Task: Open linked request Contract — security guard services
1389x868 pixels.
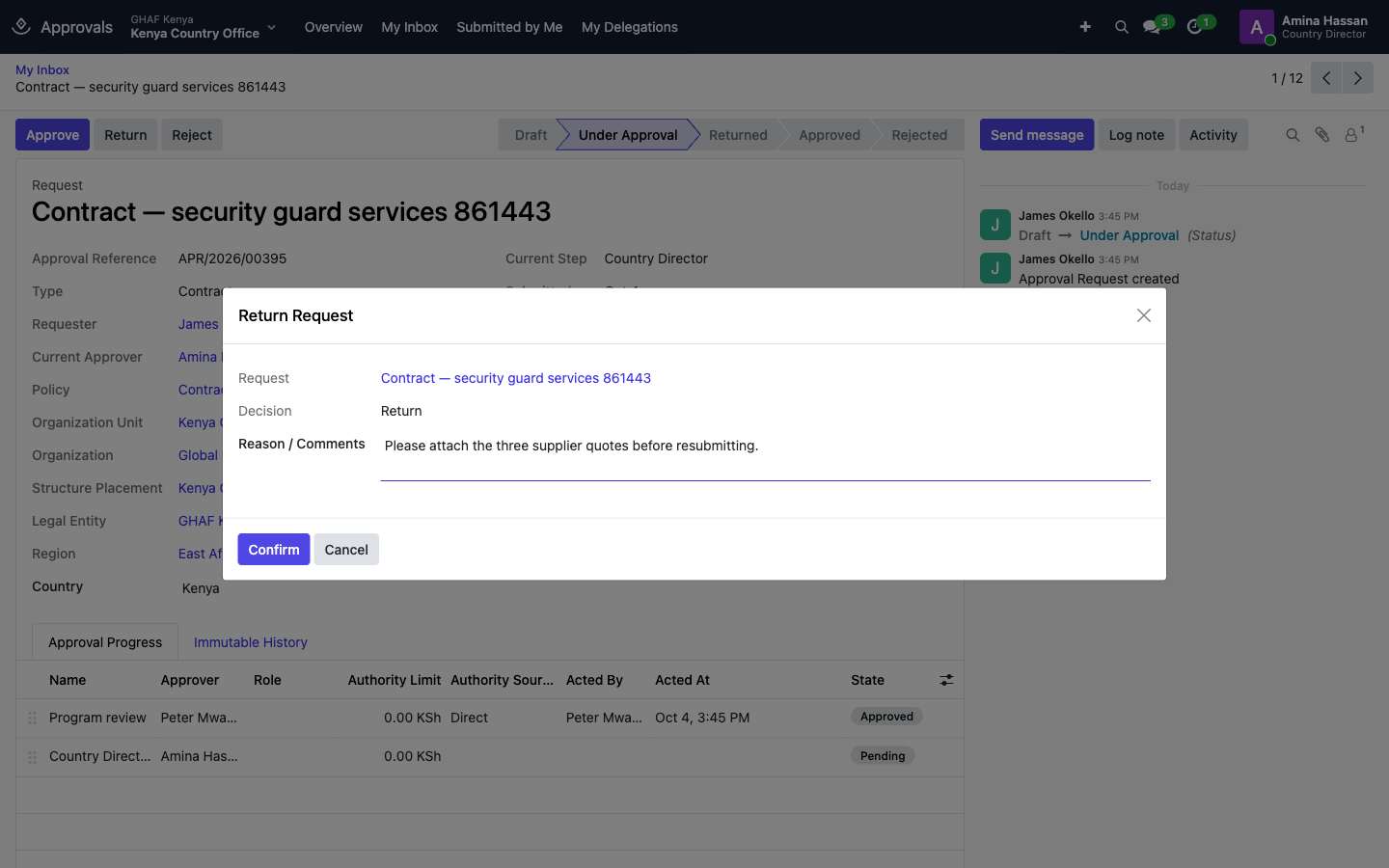Action: point(516,378)
